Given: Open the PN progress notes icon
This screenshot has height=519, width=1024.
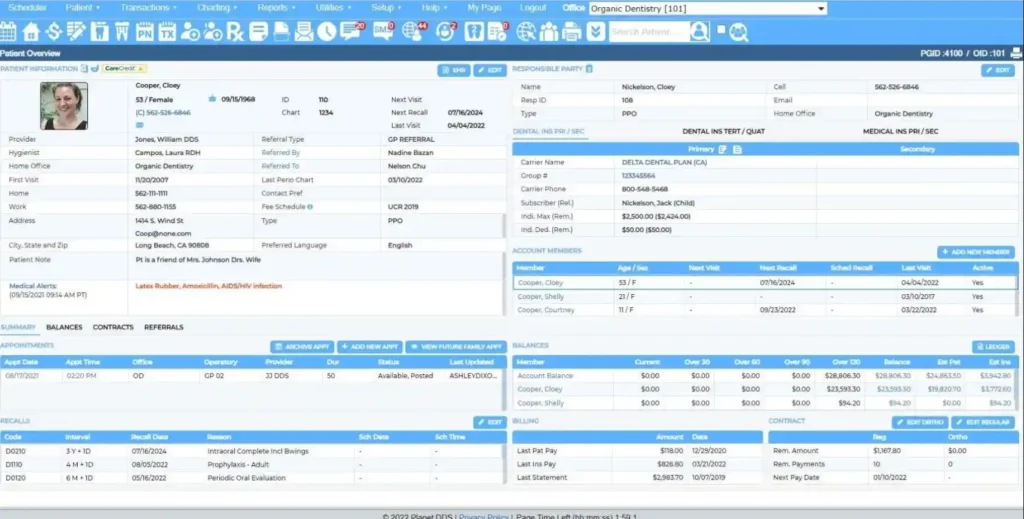Looking at the screenshot, I should pos(144,31).
